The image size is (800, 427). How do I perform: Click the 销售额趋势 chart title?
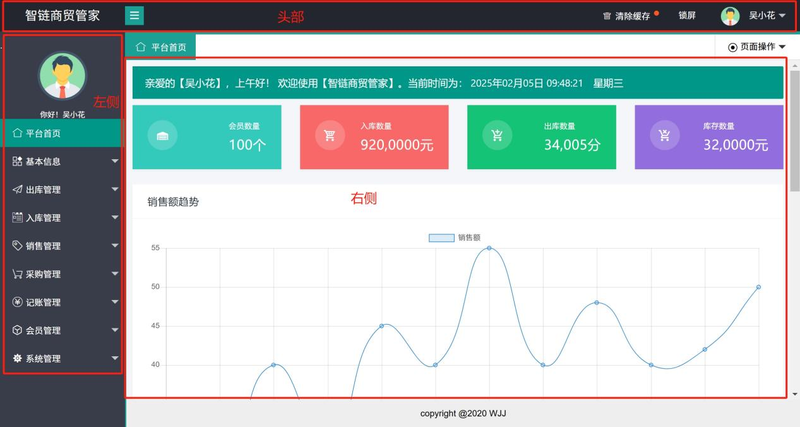coord(173,202)
